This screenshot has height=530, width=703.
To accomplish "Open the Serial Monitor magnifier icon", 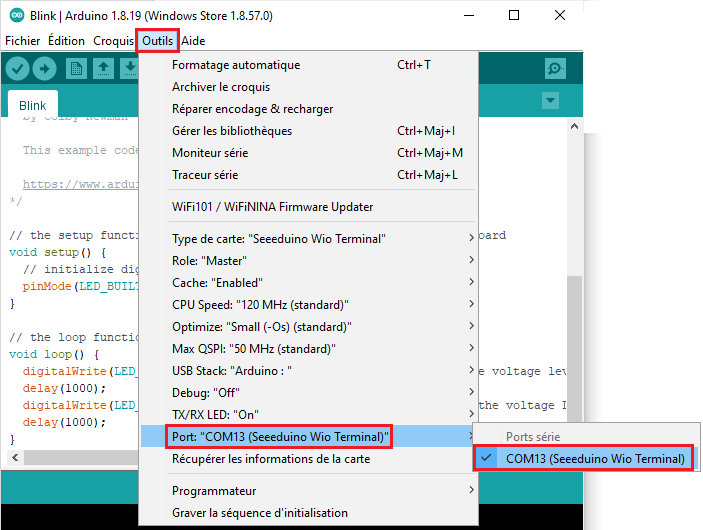I will 555,69.
